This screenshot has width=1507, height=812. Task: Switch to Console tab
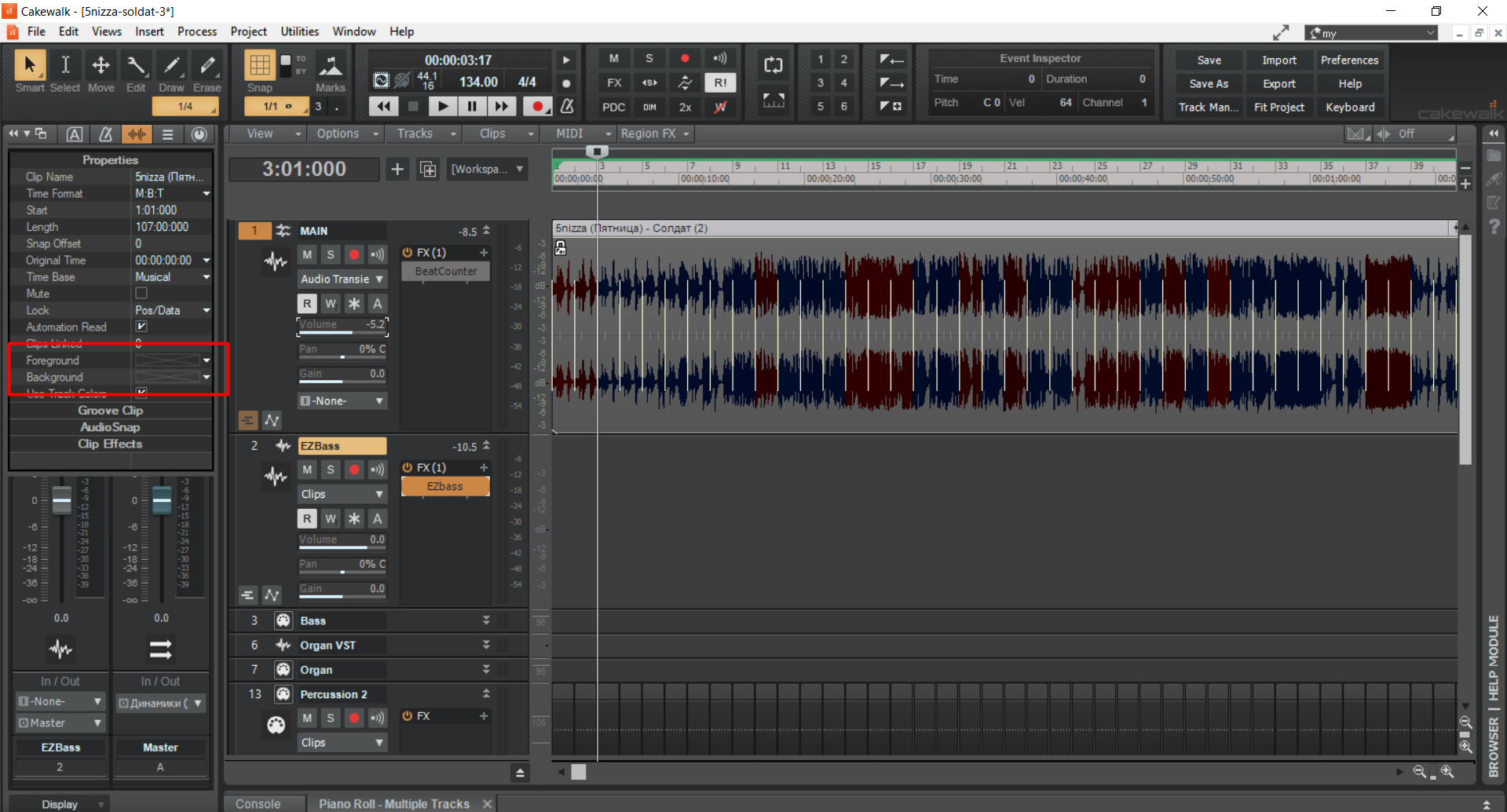(x=258, y=804)
